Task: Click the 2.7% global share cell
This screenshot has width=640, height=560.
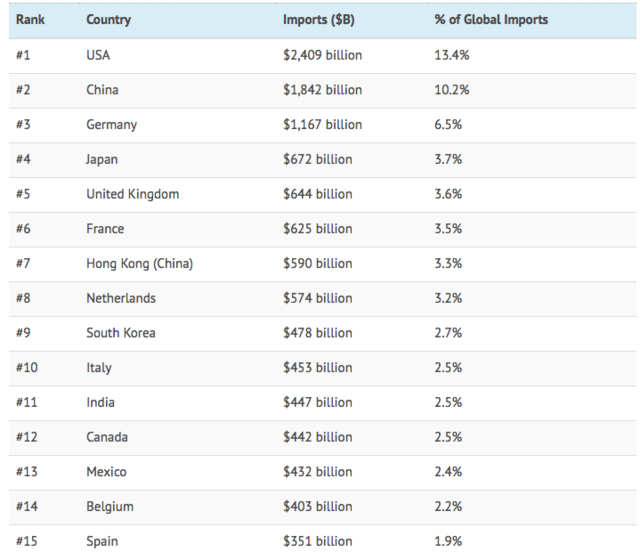Action: pyautogui.click(x=448, y=333)
